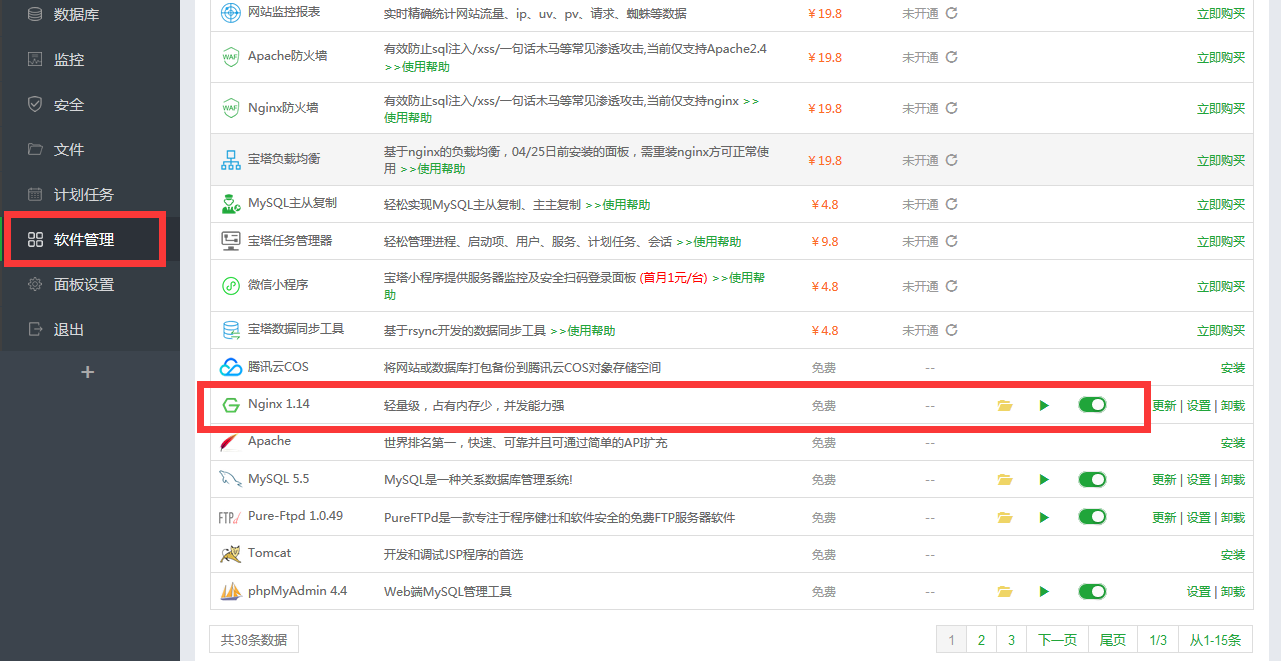Open 使用帮助 link for MySQL主从复制
1281x661 pixels.
(x=618, y=204)
